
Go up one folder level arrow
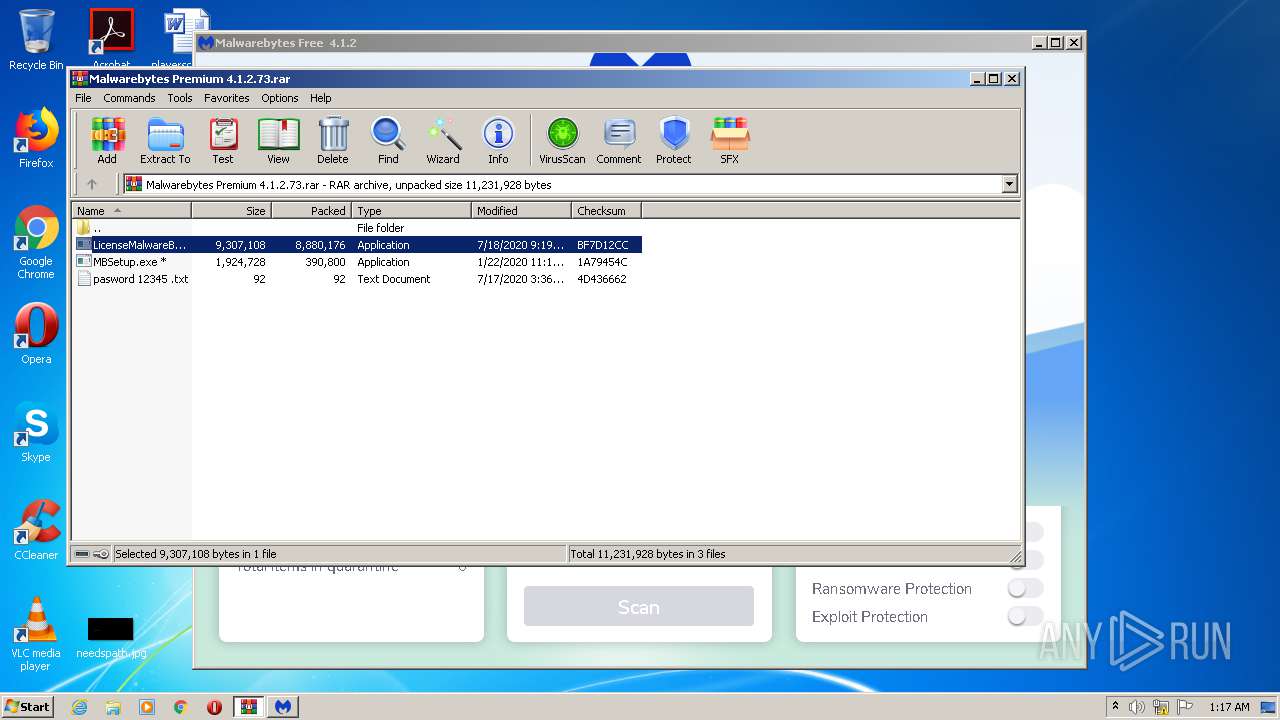[92, 184]
